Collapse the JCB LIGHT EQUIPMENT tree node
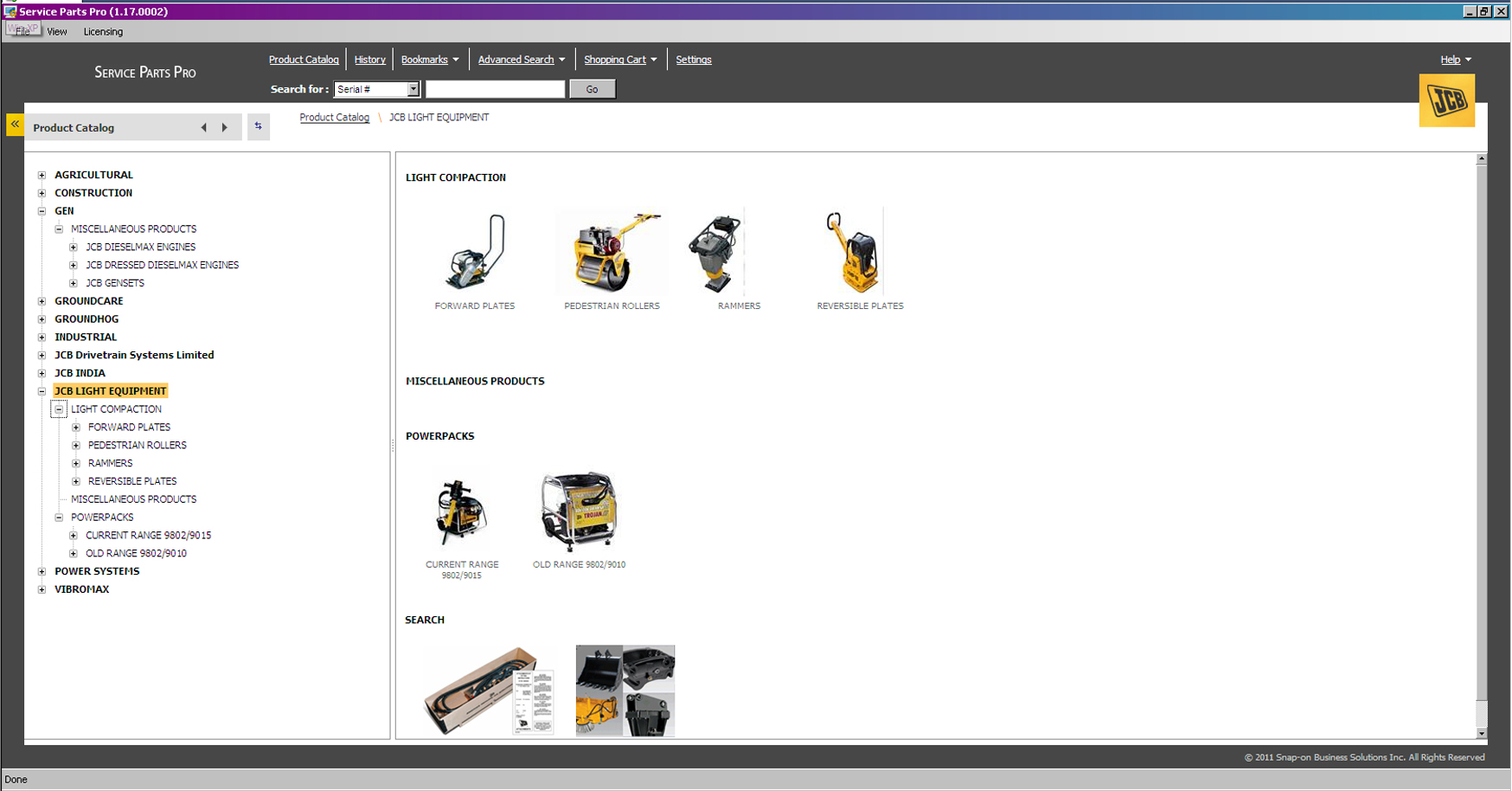 42,391
